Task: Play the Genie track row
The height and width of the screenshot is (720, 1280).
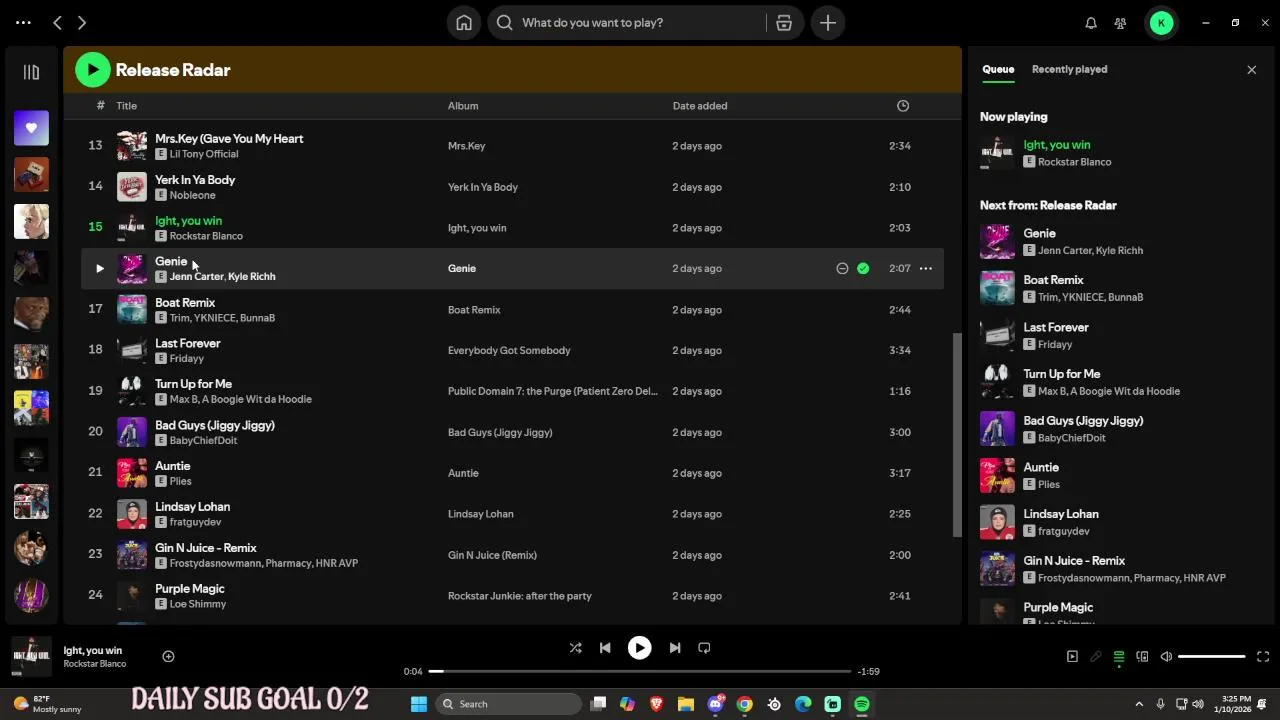Action: point(99,268)
